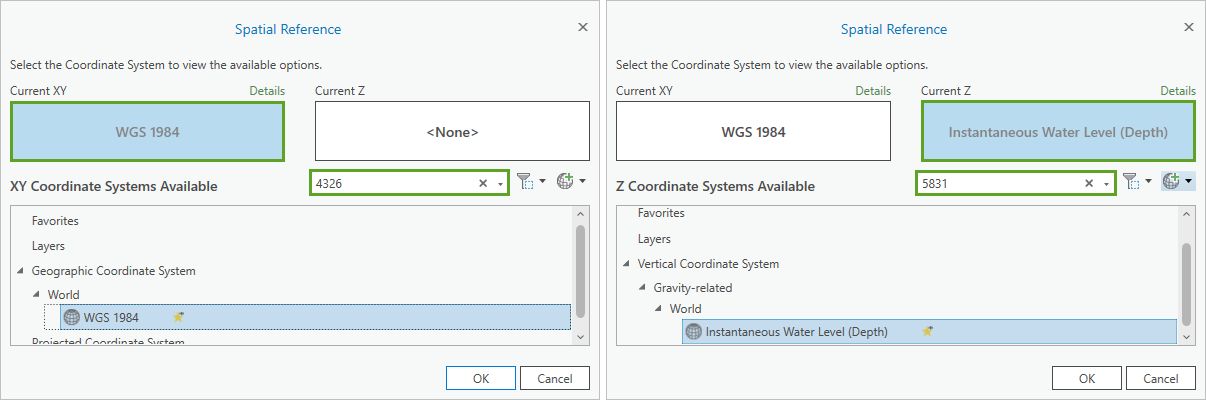
Task: Collapse the Gravity-related tree node
Action: 643,288
